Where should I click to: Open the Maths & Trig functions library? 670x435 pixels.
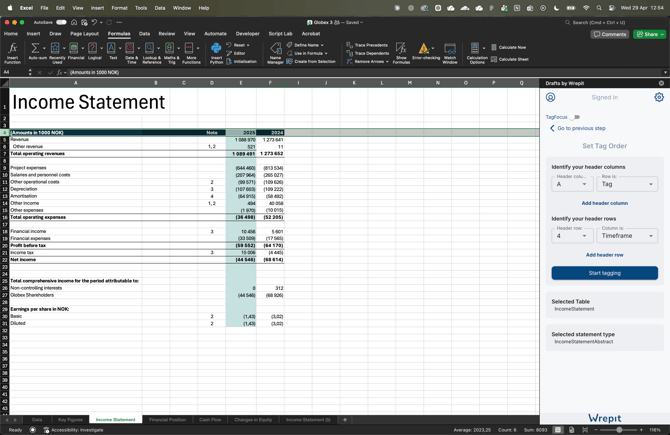click(171, 53)
